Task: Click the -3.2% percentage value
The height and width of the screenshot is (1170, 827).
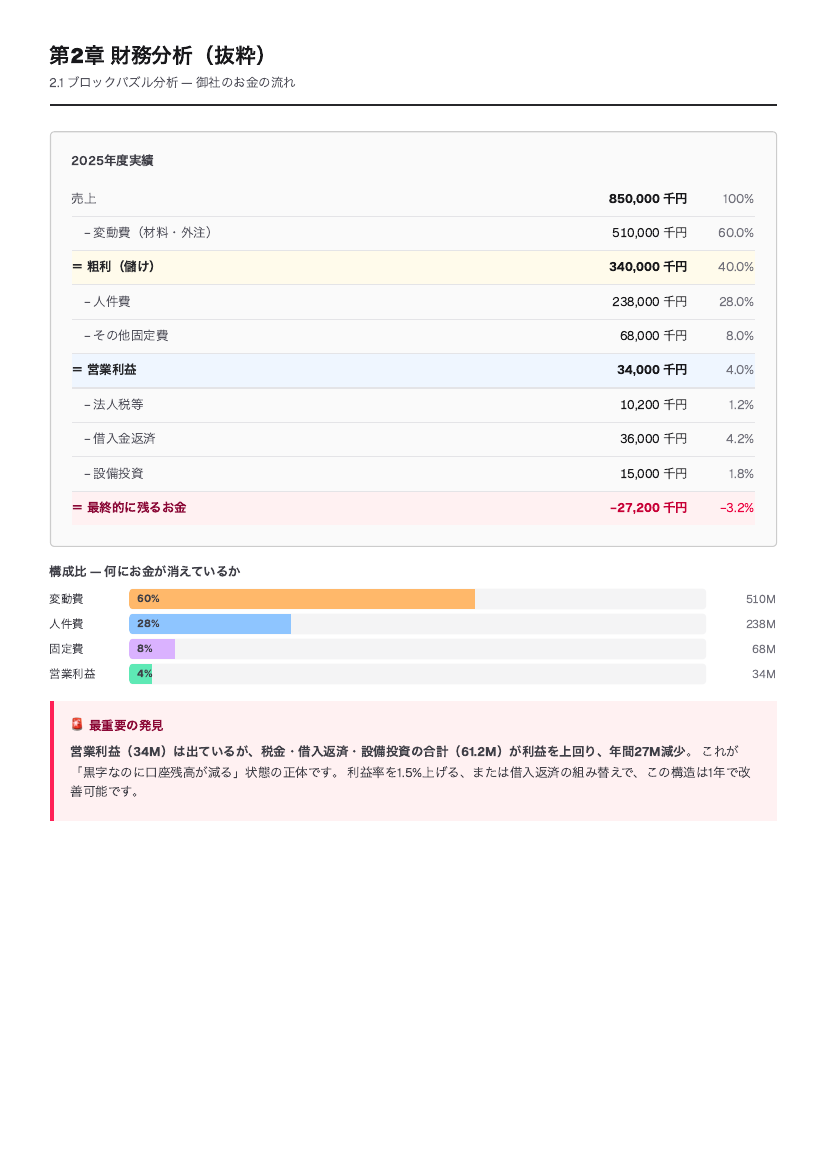Action: coord(737,508)
